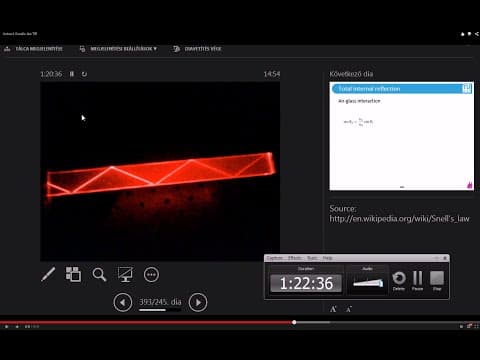Image resolution: width=480 pixels, height=360 pixels.
Task: Click the display settings monitor icon
Action: [82, 49]
